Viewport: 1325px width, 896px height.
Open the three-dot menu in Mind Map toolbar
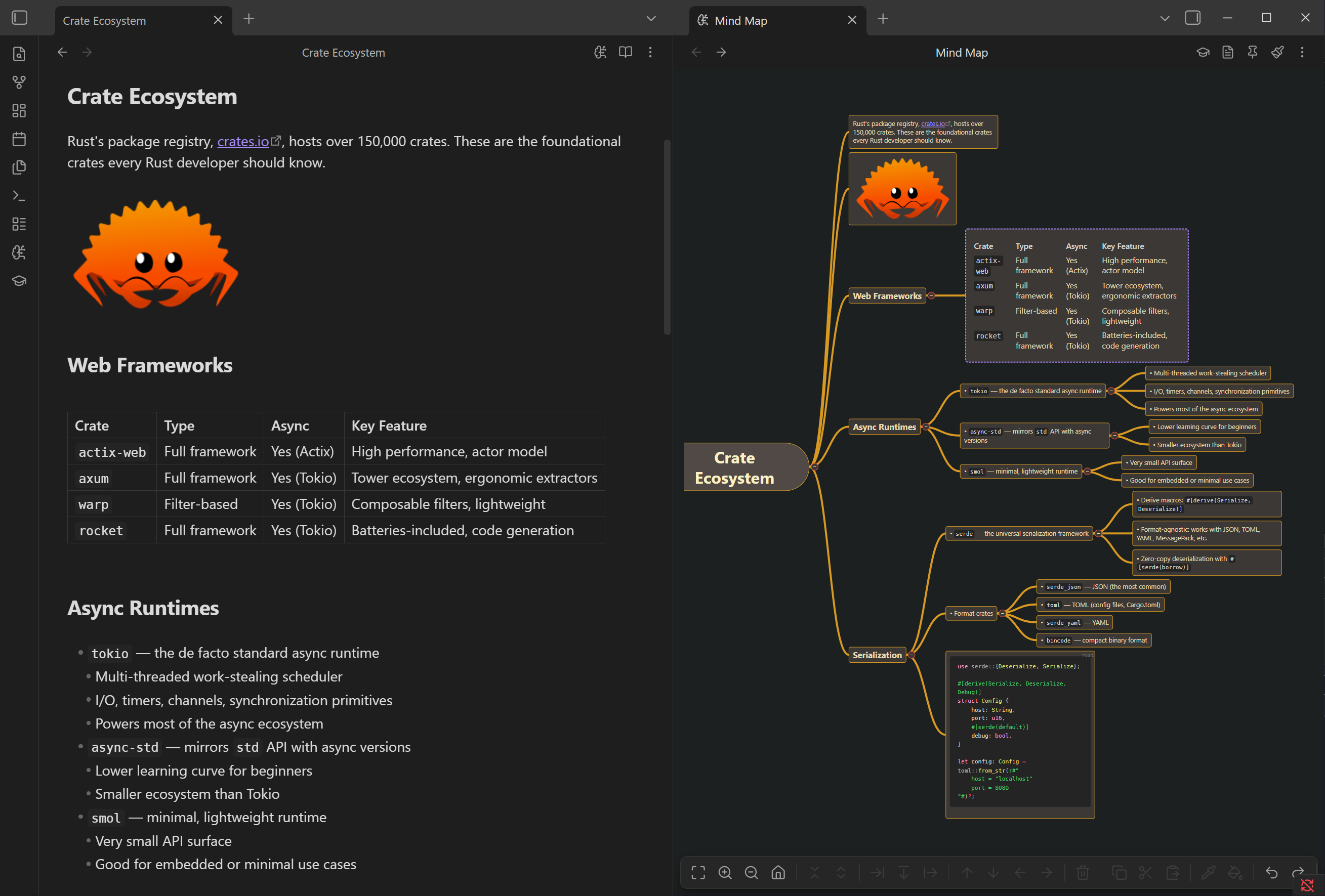pos(1302,52)
